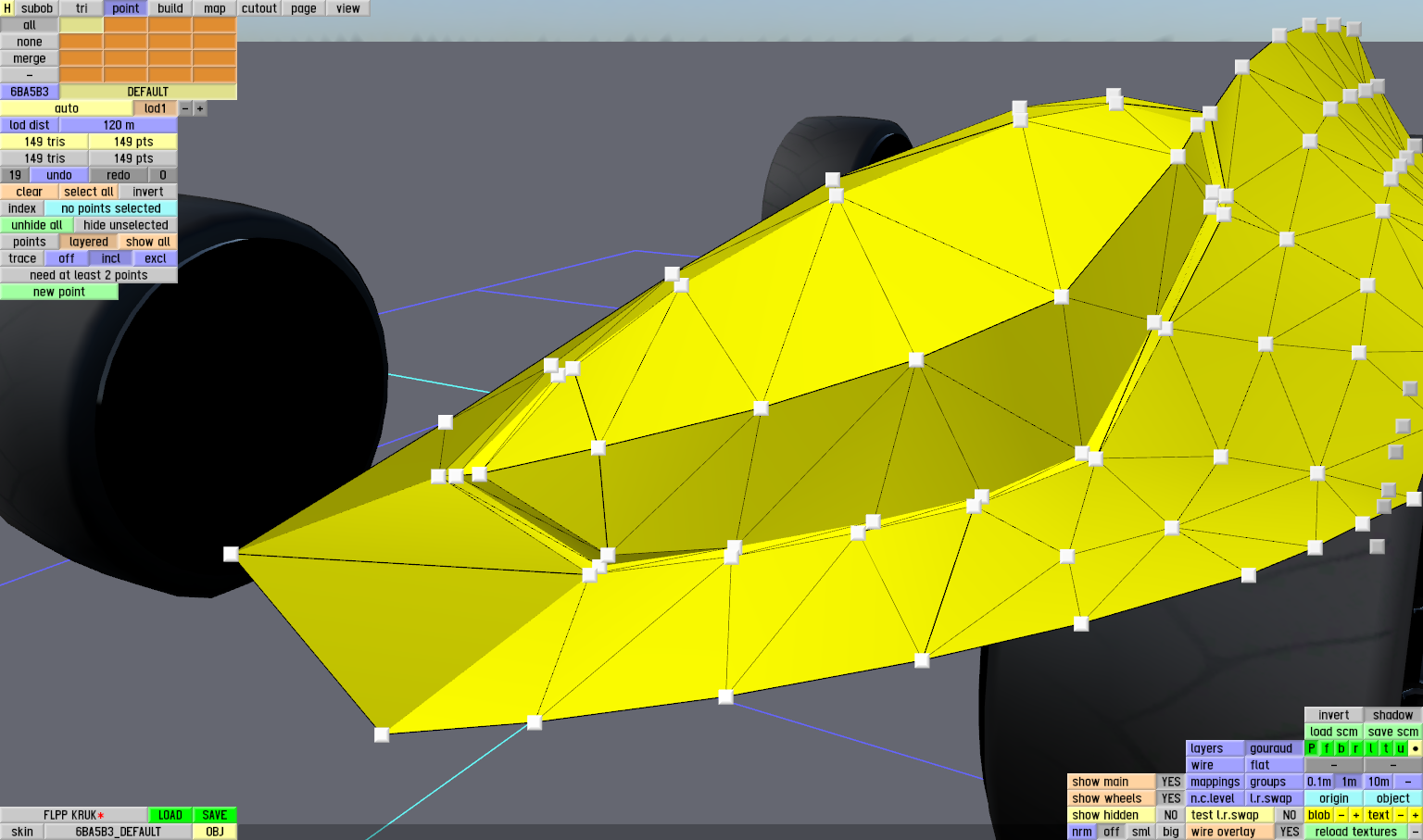The height and width of the screenshot is (840, 1423).
Task: Open the build tab
Action: coord(170,8)
